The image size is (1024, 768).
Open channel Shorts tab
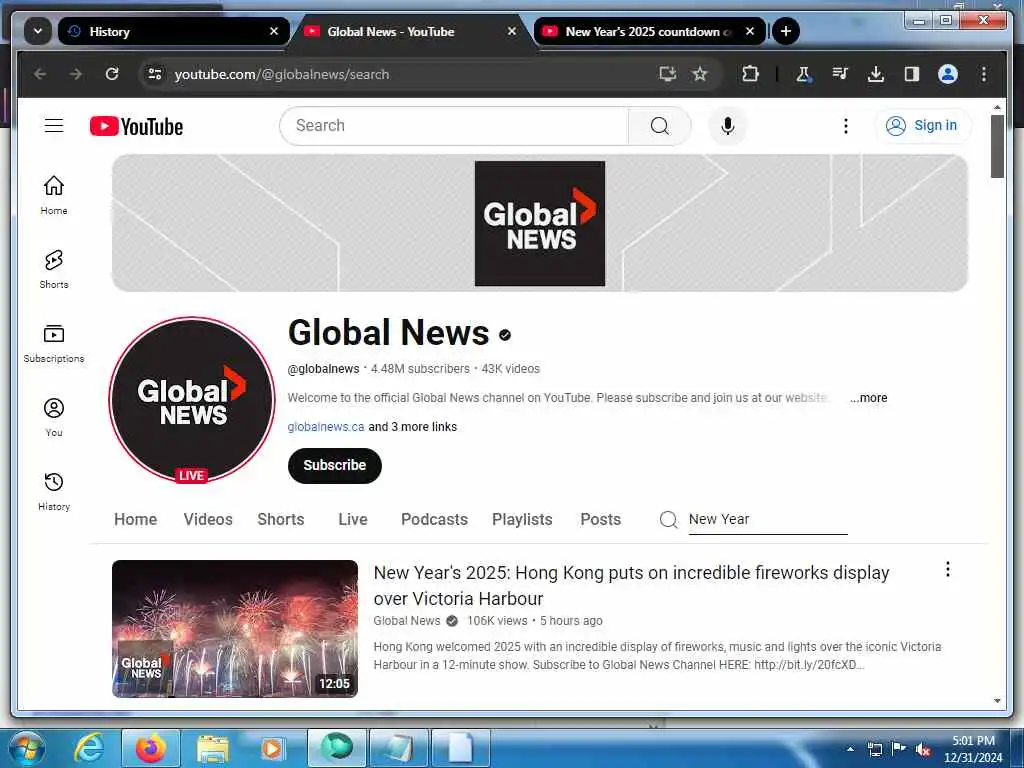pyautogui.click(x=281, y=519)
